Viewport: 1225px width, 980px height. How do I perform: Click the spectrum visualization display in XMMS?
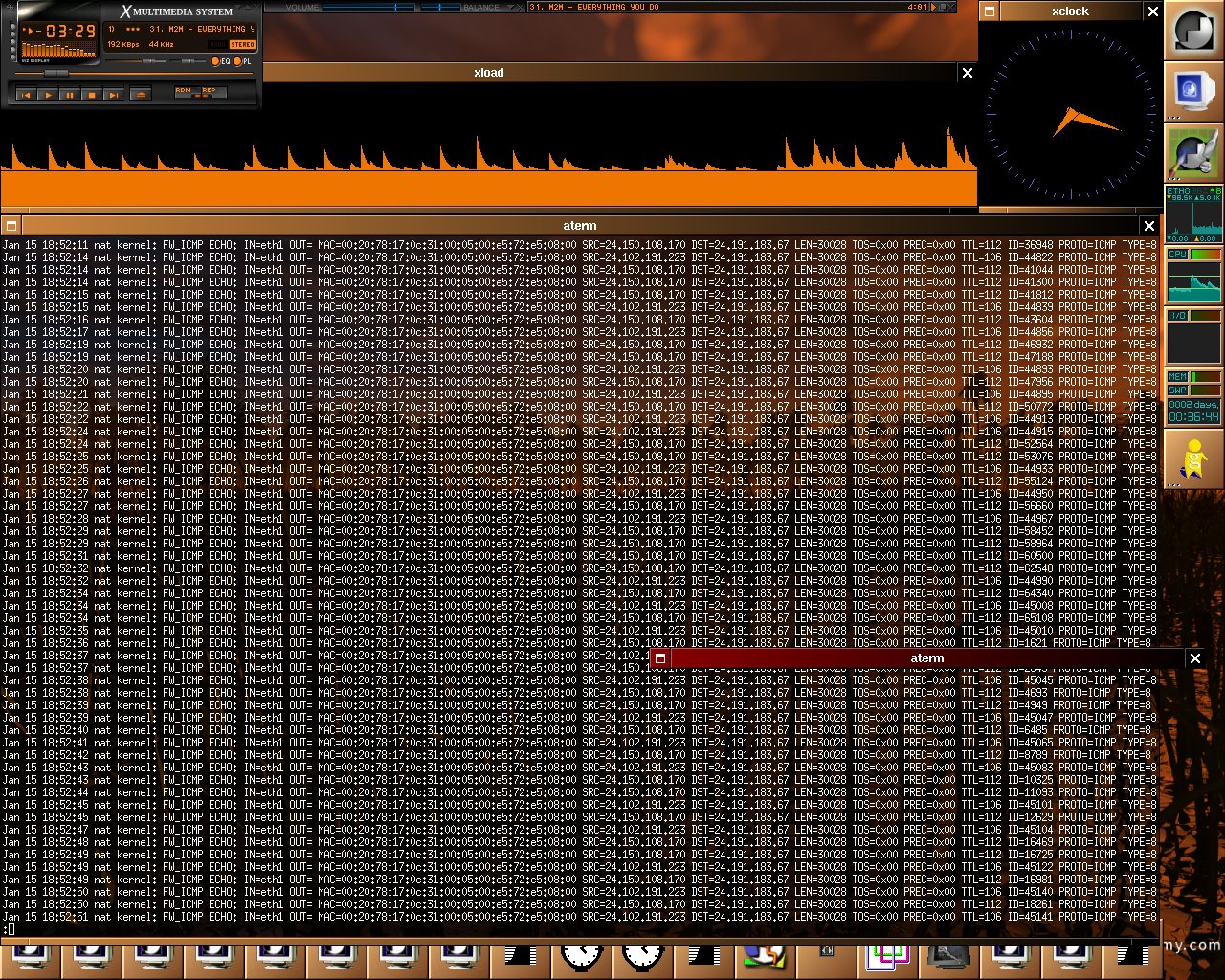click(x=58, y=50)
